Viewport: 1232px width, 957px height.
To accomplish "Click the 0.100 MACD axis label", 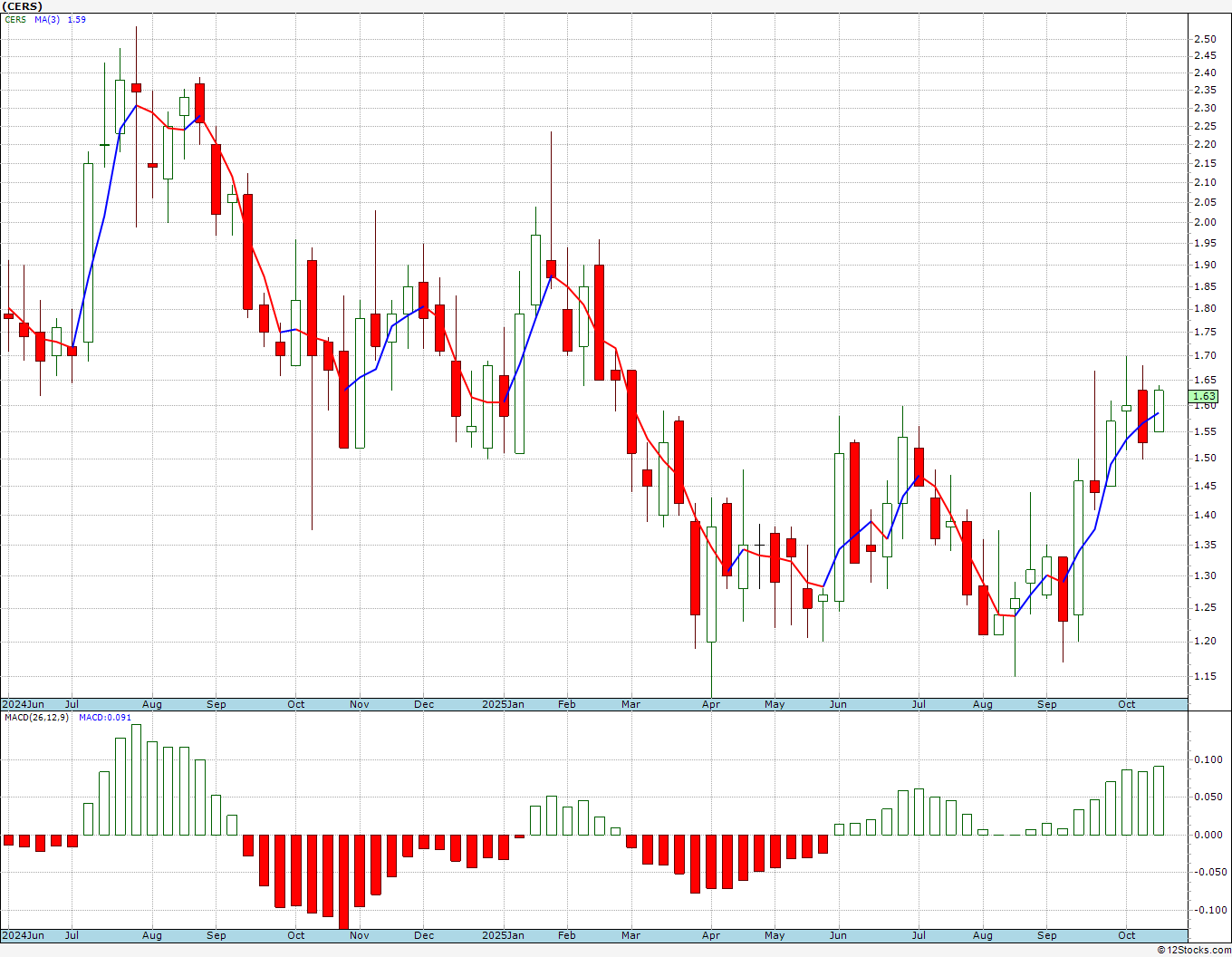I will tap(1207, 759).
